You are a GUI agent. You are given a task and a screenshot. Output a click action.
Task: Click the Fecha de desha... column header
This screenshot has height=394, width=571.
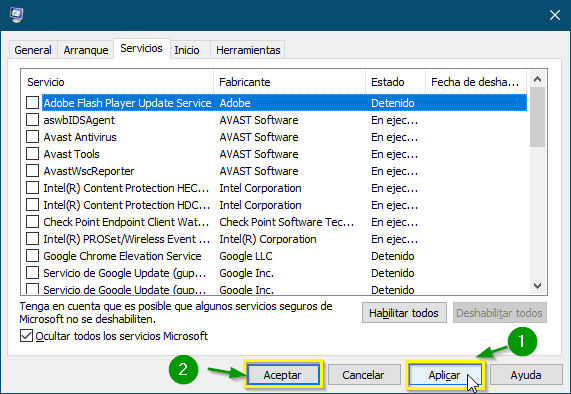(476, 82)
